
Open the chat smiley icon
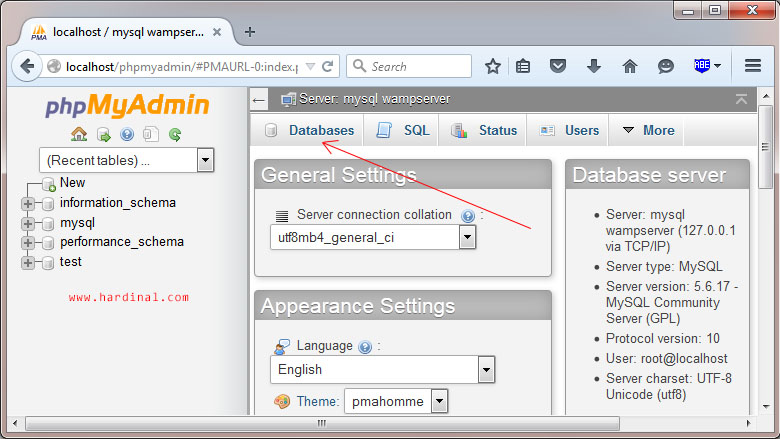point(666,66)
